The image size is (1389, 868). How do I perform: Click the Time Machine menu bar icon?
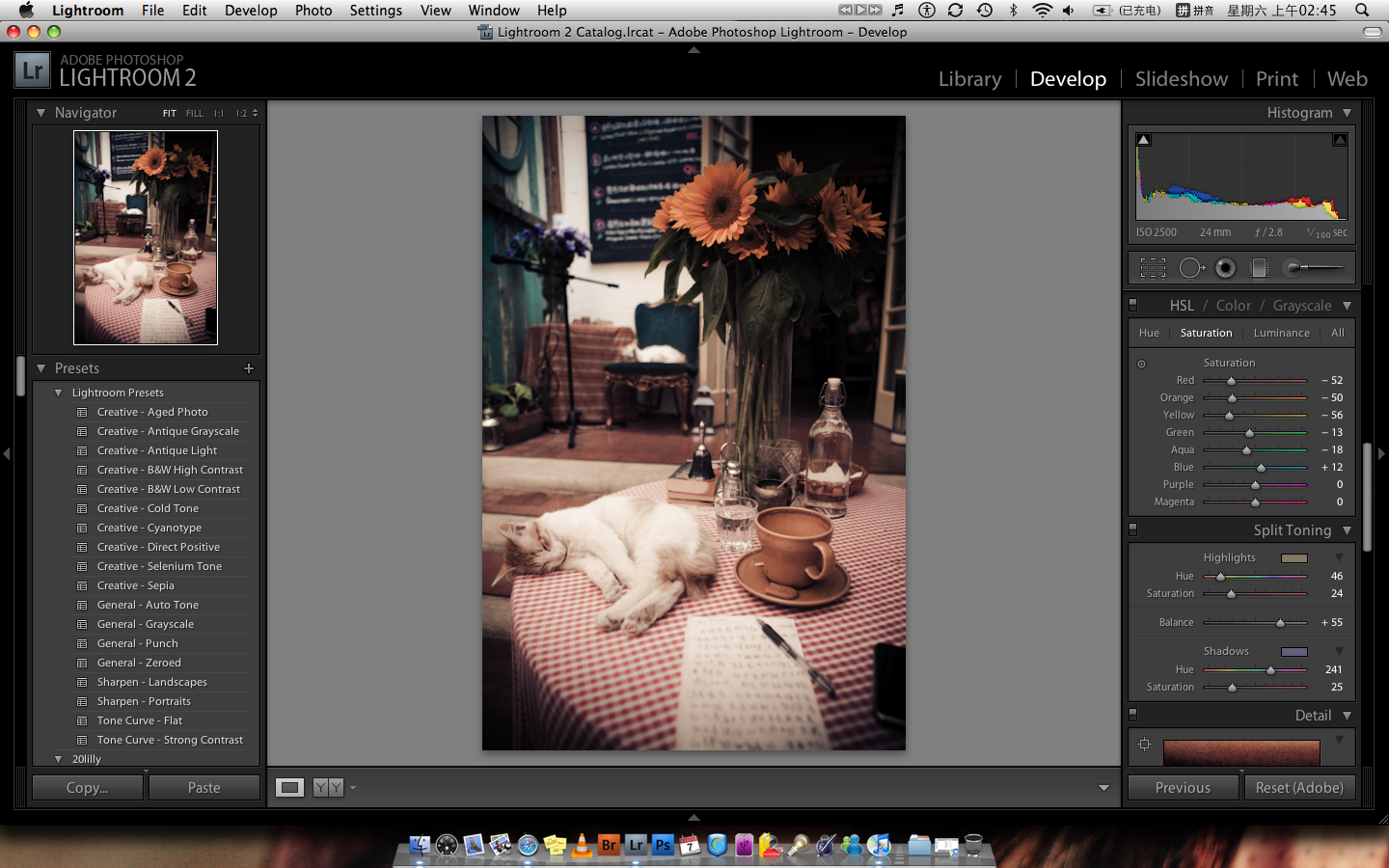click(985, 10)
